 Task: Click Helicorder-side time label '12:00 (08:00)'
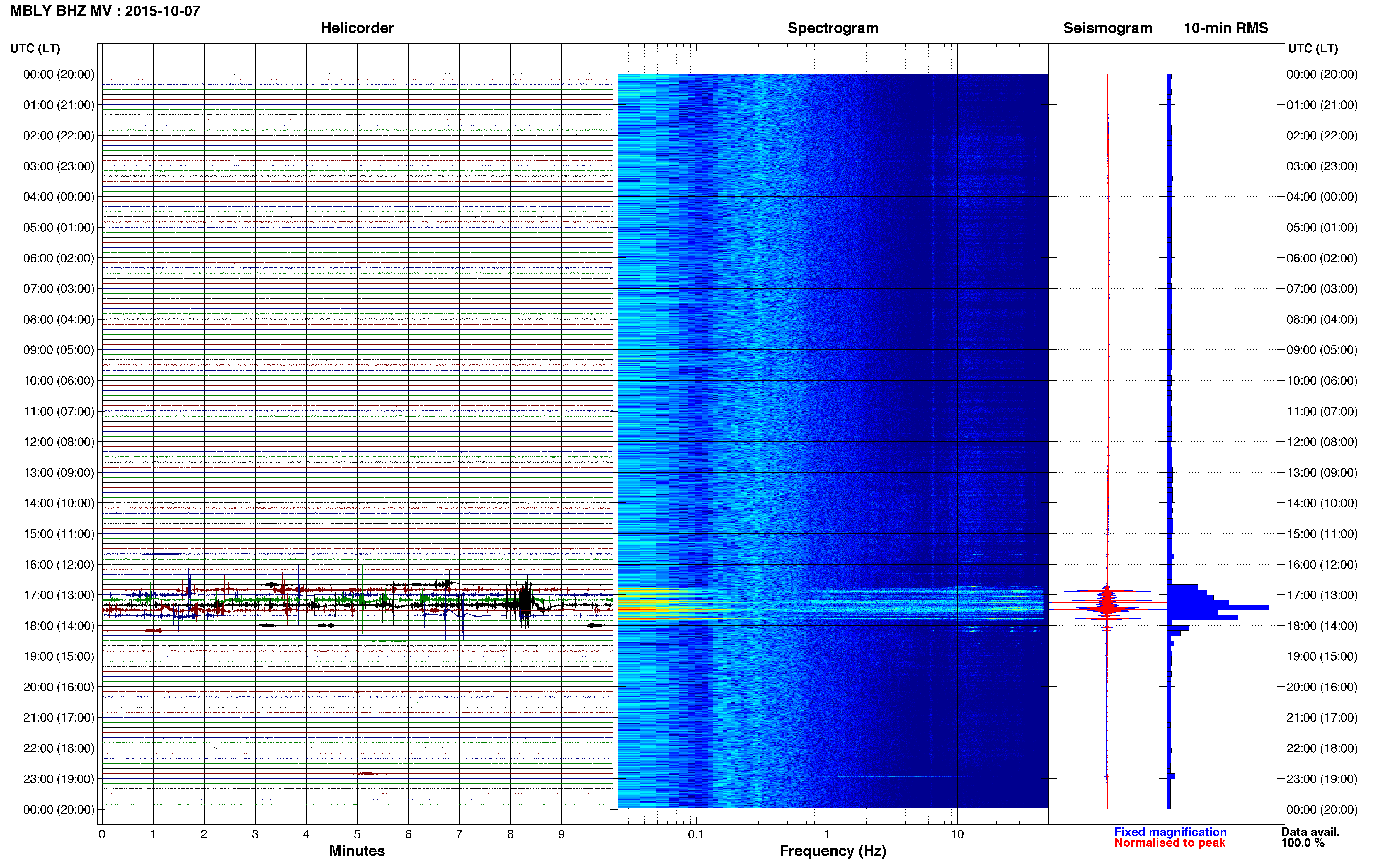pos(59,442)
